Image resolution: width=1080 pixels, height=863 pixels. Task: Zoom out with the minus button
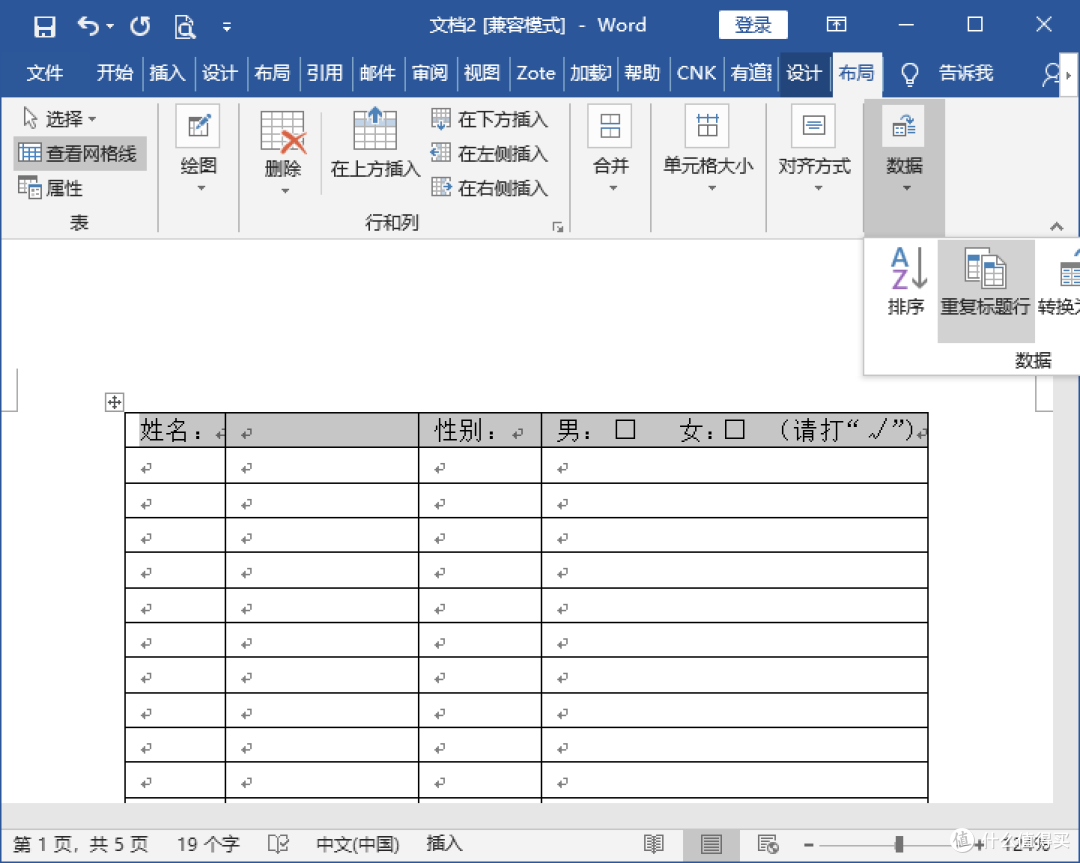(x=809, y=844)
